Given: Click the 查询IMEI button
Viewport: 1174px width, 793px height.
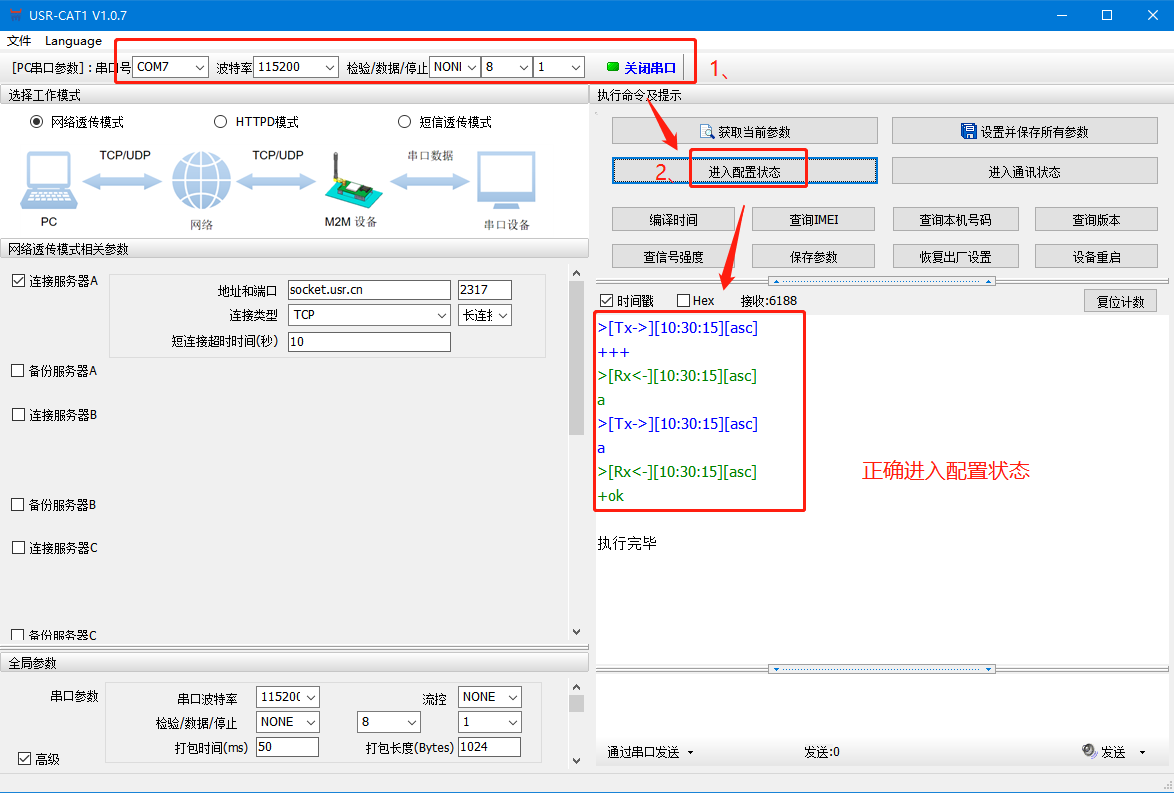Looking at the screenshot, I should click(813, 220).
